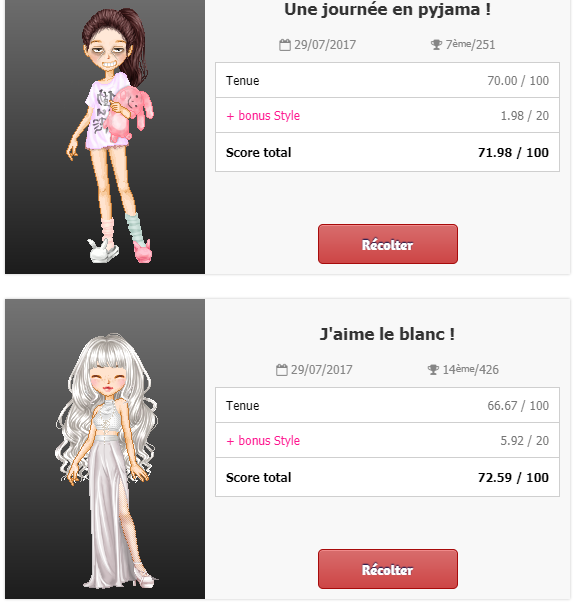Click the 1.98 / 20 bonus score value

pos(525,116)
